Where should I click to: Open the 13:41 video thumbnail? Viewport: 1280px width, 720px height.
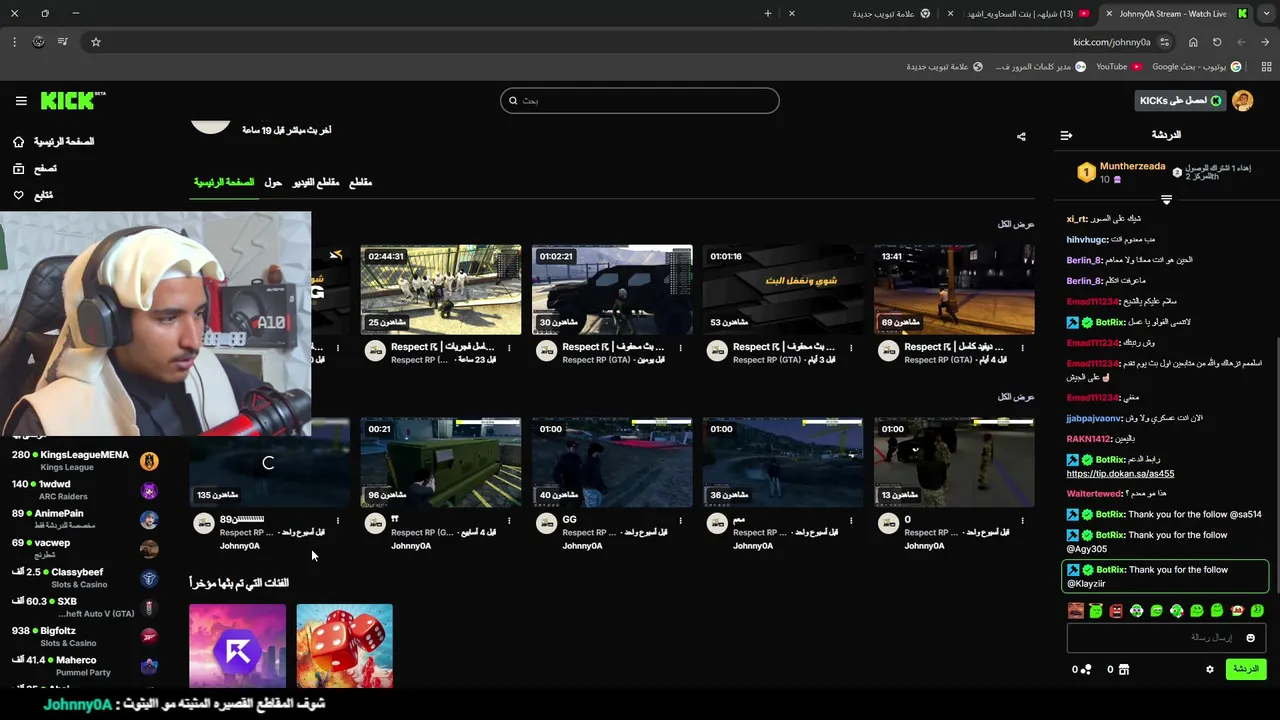(954, 289)
